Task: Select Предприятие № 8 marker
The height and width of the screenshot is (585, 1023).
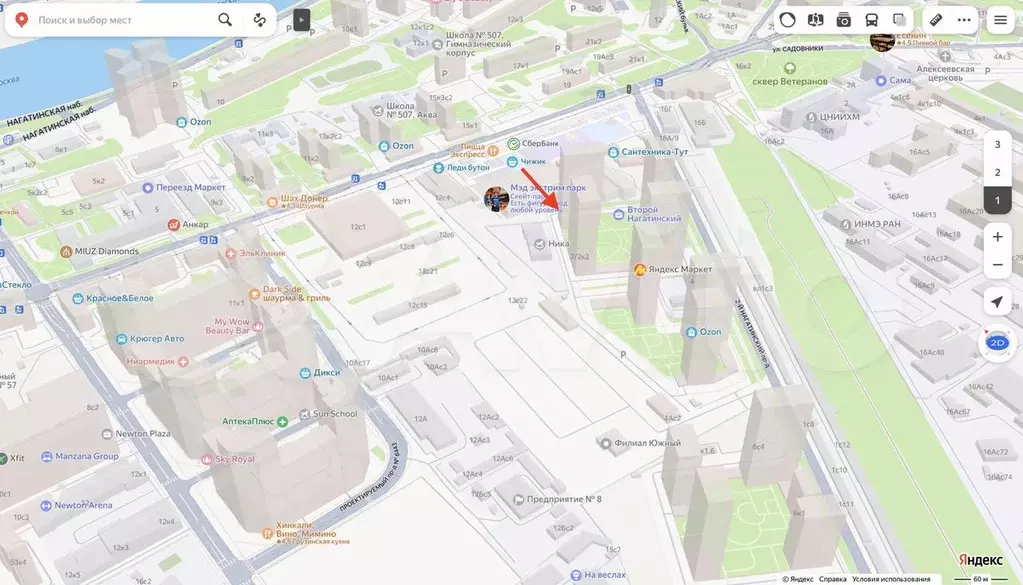Action: tap(519, 500)
